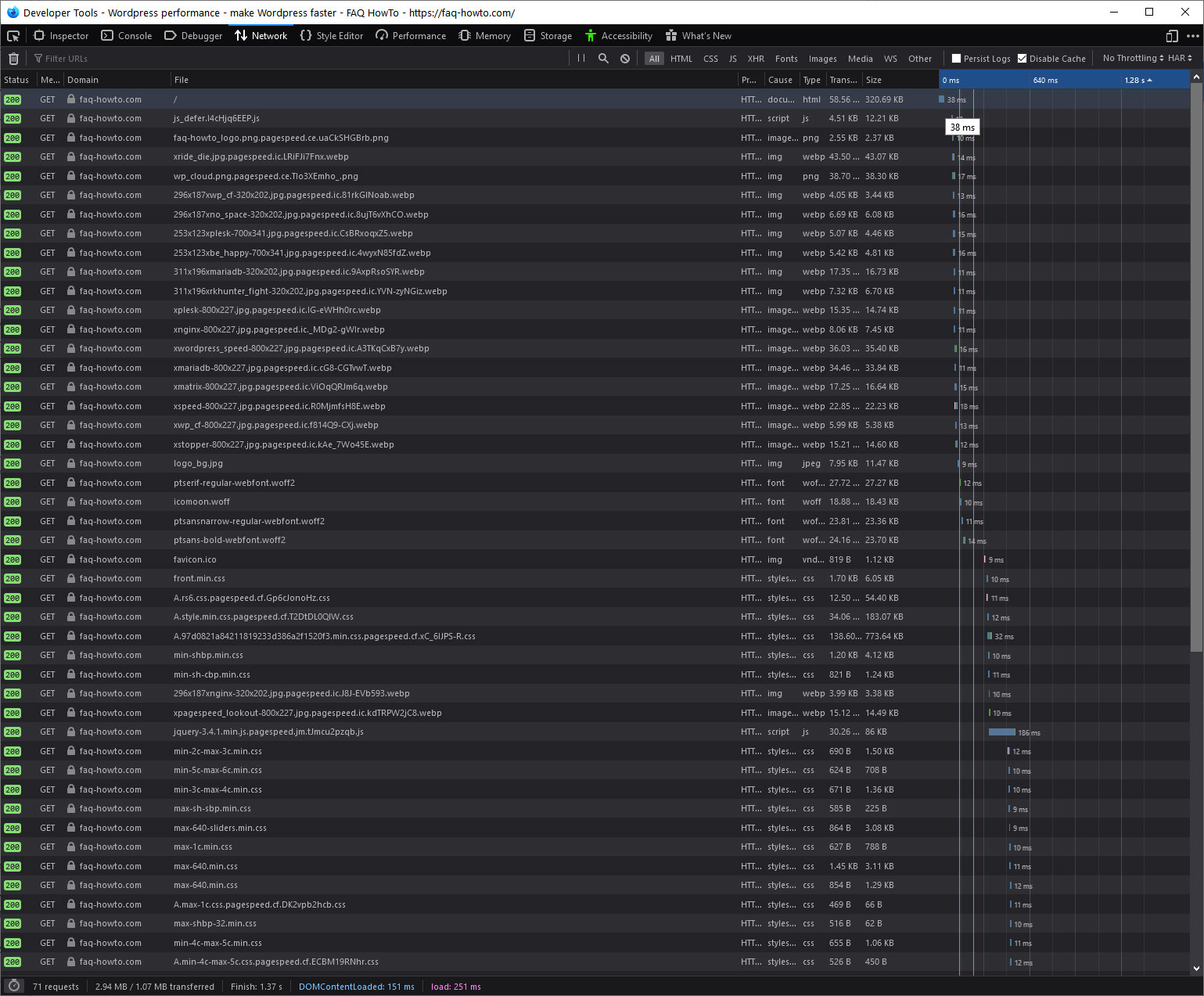Select the Network tab

tap(261, 36)
